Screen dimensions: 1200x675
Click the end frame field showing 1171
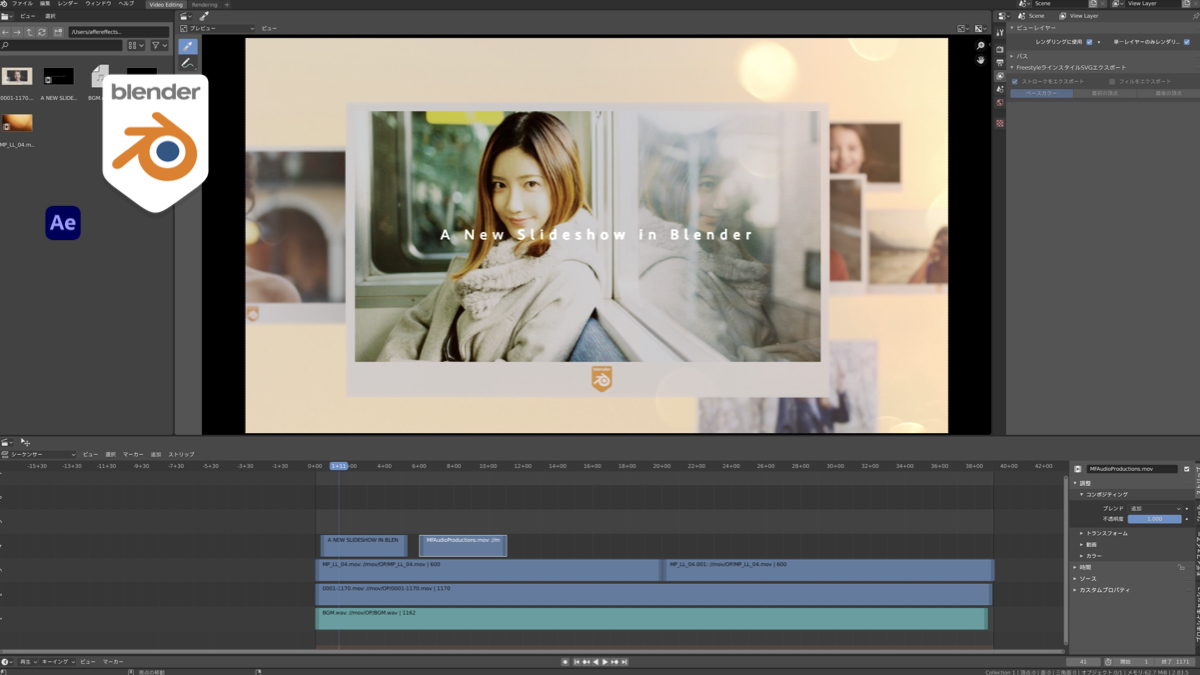click(x=1176, y=662)
